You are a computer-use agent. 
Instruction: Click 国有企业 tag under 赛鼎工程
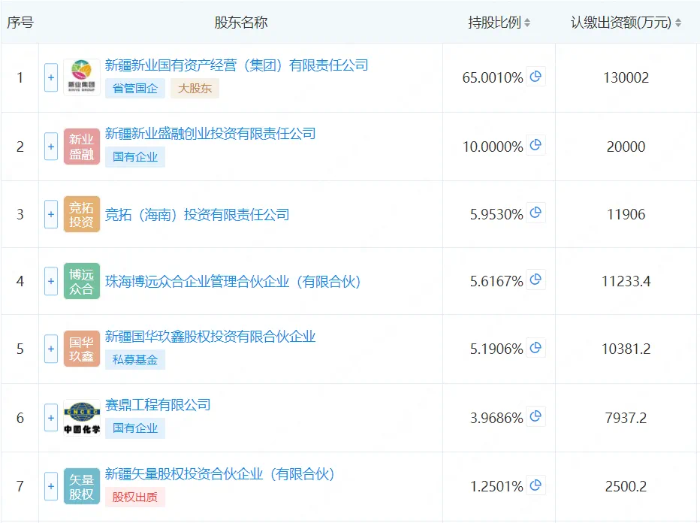pos(135,428)
